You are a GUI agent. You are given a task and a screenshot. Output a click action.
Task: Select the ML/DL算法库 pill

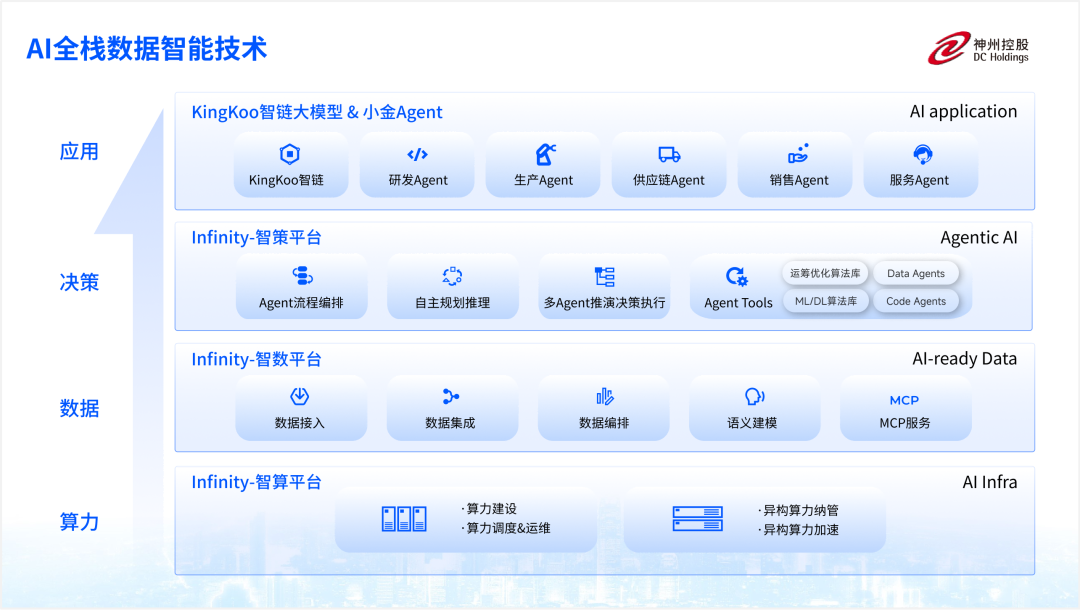tap(826, 301)
